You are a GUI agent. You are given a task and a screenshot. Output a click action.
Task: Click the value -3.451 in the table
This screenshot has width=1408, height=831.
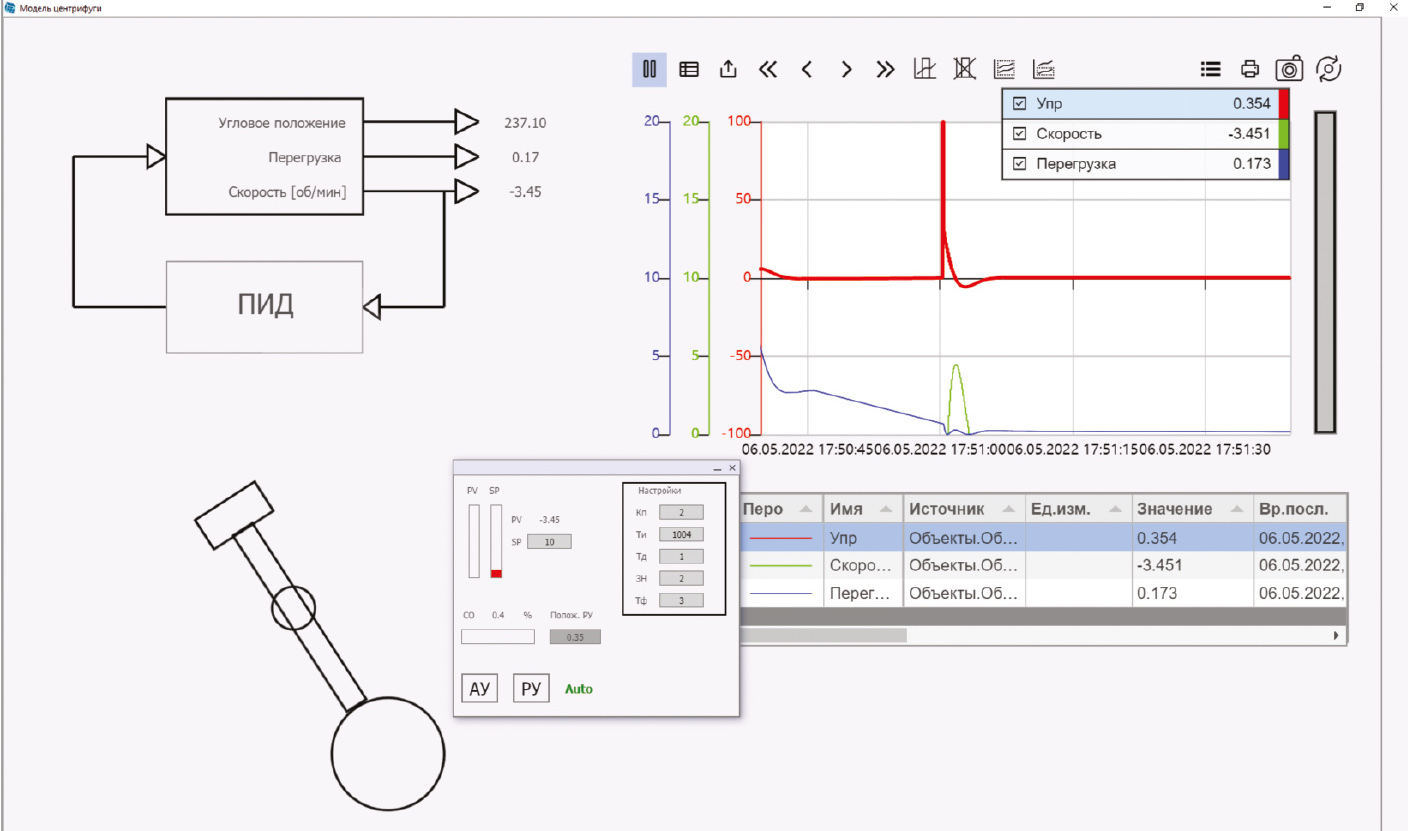click(x=1160, y=565)
